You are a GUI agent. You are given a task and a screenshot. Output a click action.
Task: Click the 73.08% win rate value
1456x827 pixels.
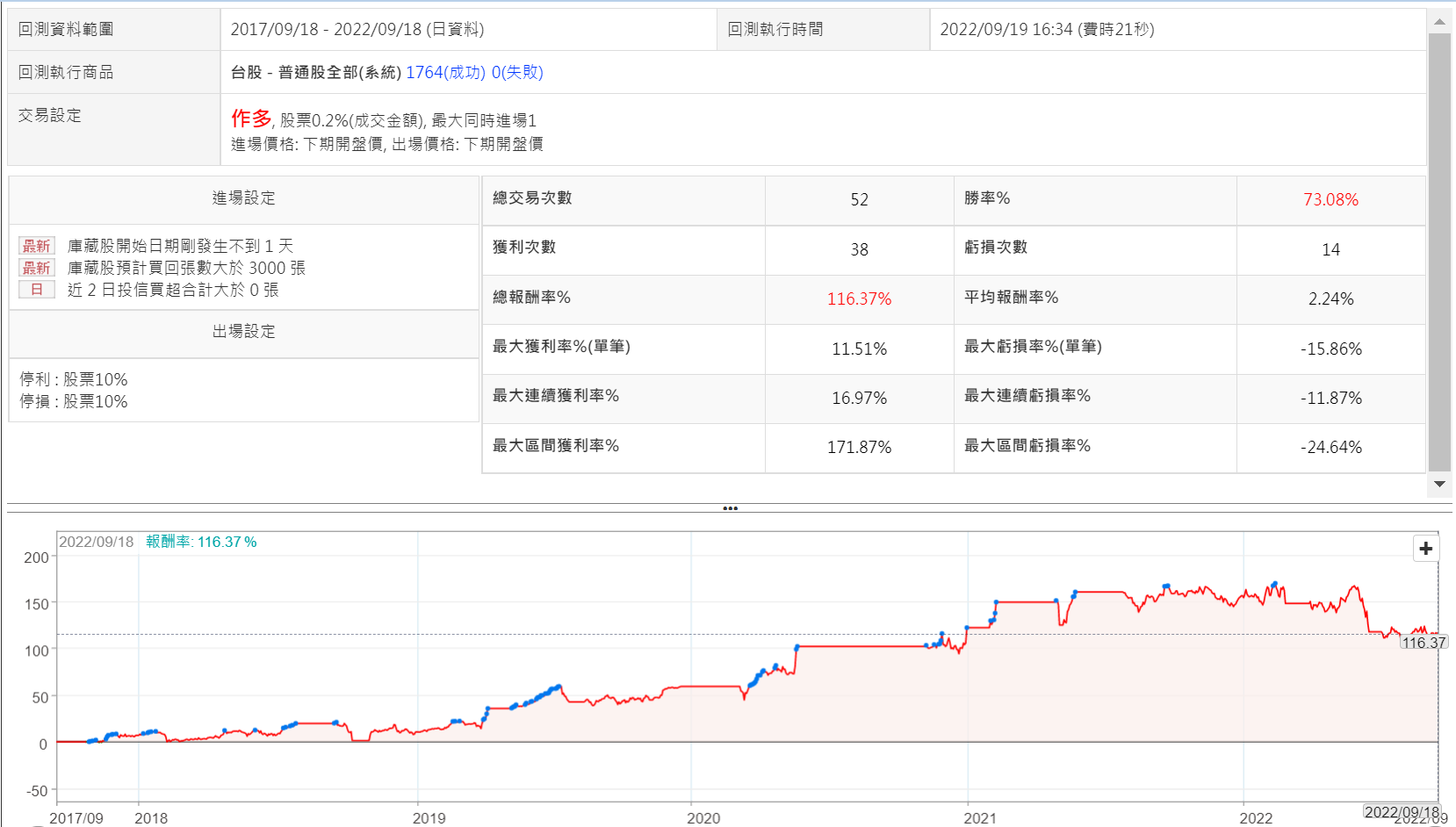(x=1330, y=200)
